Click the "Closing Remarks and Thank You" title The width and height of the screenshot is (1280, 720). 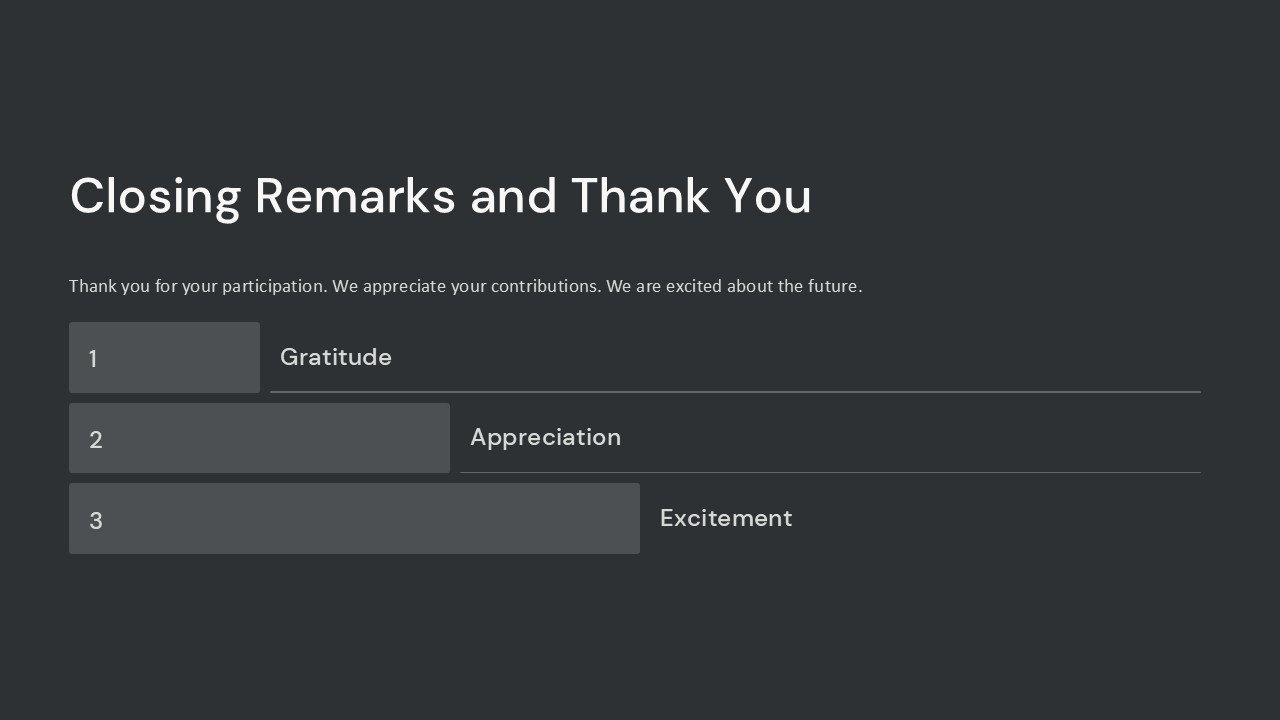440,196
